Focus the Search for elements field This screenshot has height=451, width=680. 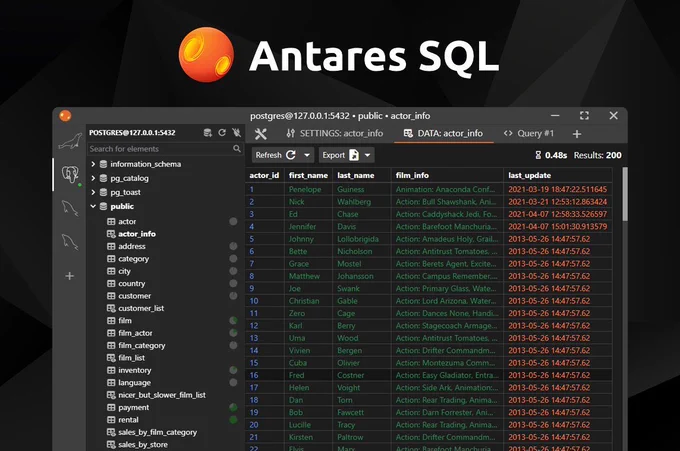pos(165,149)
